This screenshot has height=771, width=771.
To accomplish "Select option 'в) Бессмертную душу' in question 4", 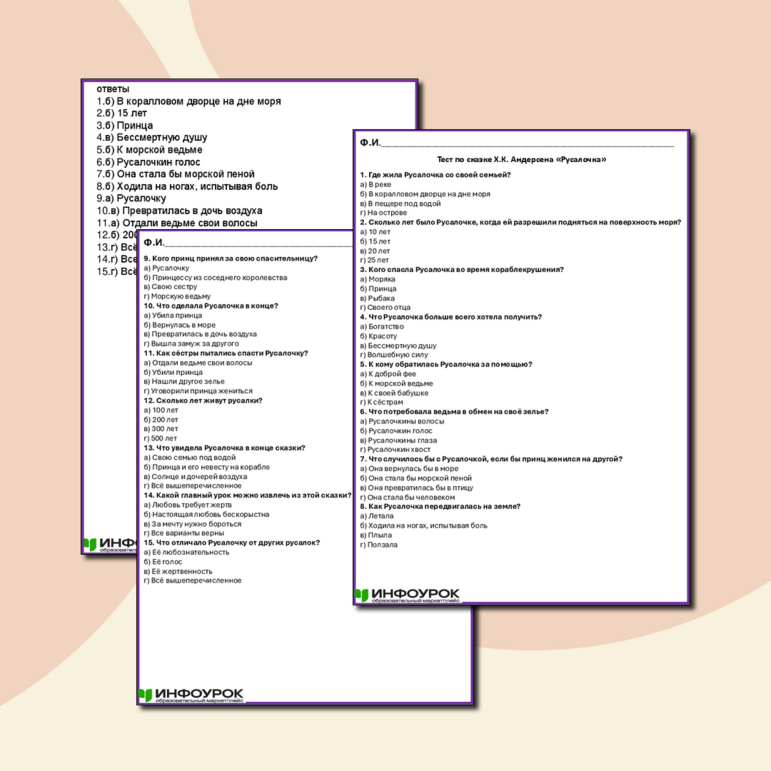I will coord(396,345).
